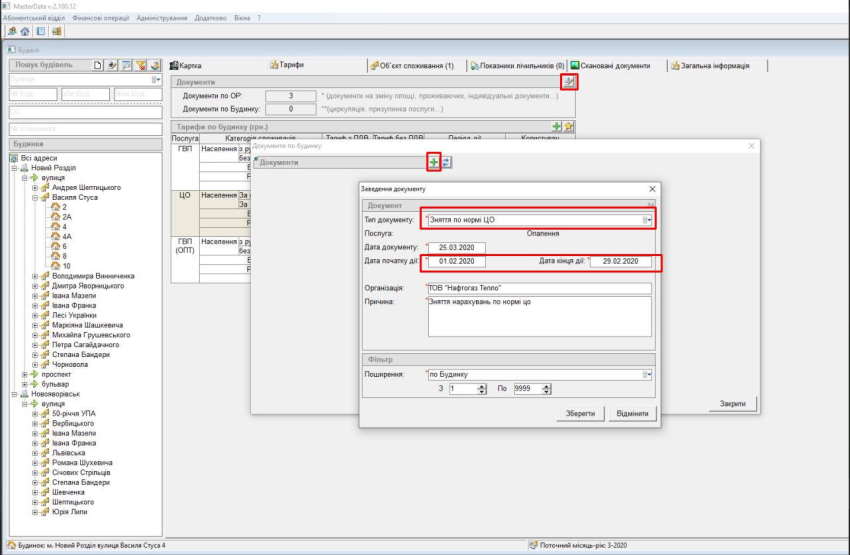Switch to the Скановані документи tab
Viewport: 850px width, 555px height.
click(610, 65)
